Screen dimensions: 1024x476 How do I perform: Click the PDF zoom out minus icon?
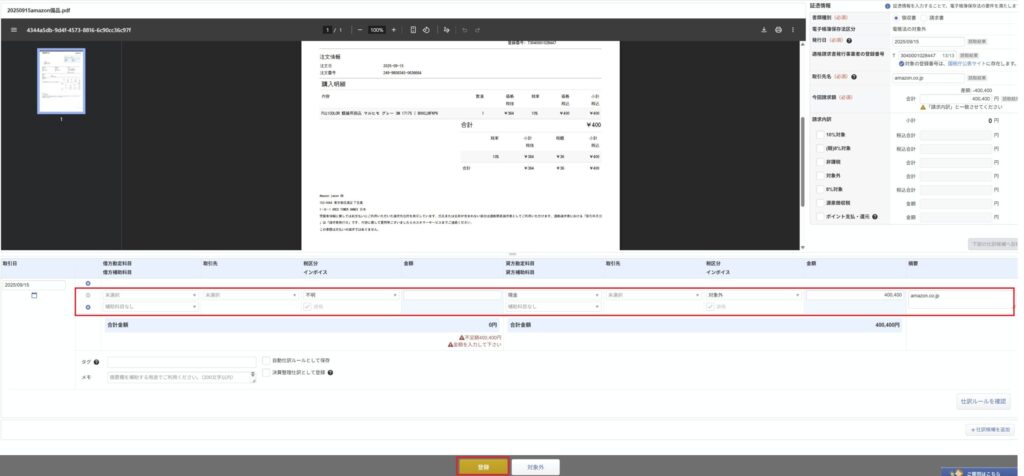359,30
